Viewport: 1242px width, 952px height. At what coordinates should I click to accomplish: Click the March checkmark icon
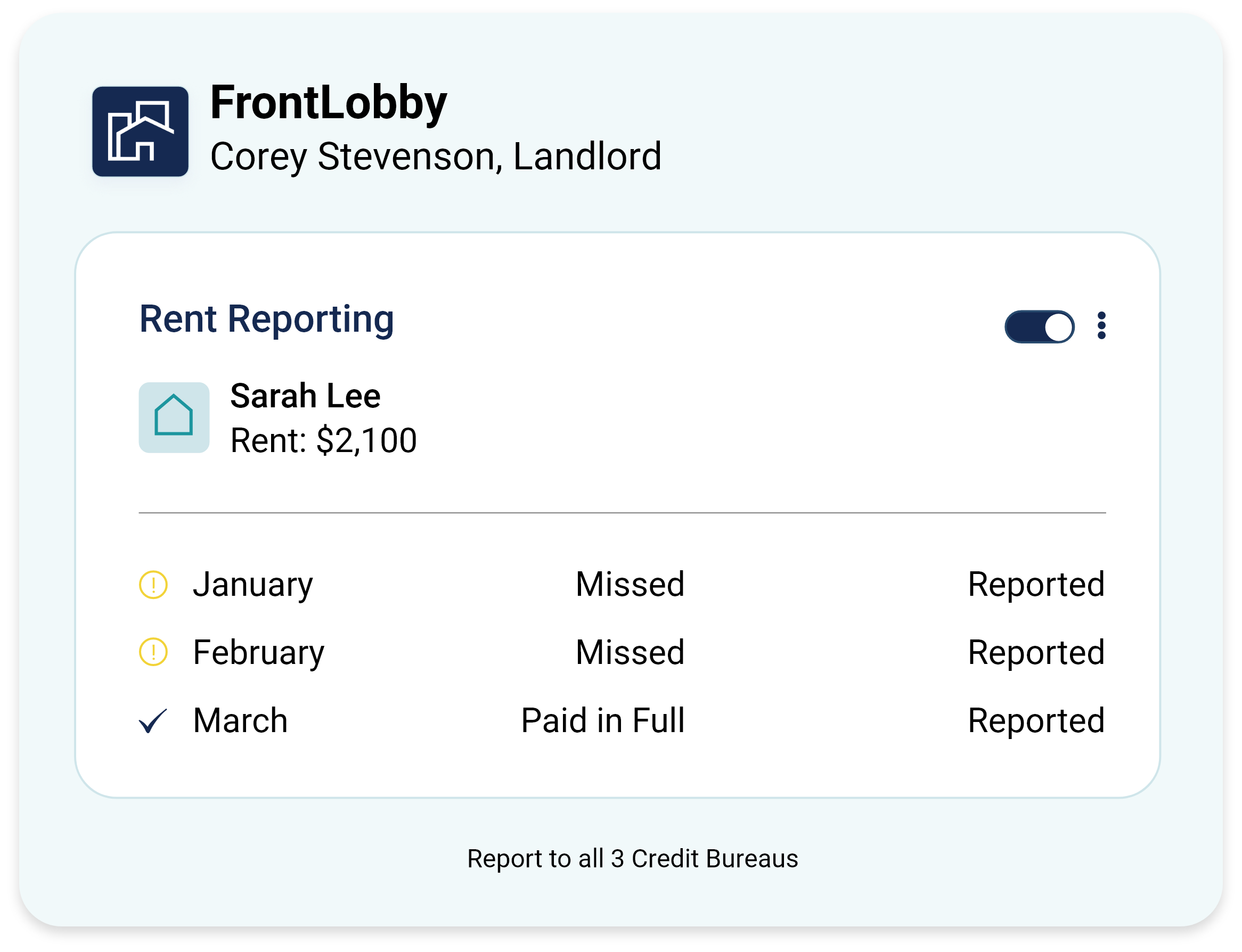click(x=153, y=721)
